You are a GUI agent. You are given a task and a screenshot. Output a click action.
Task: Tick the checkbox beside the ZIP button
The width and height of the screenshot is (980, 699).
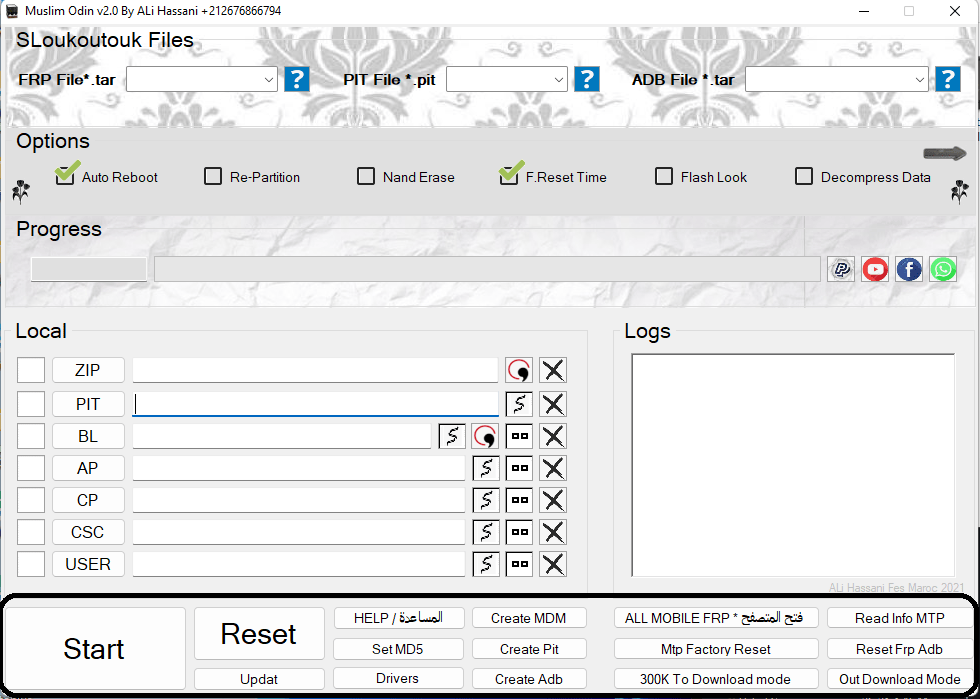(31, 370)
